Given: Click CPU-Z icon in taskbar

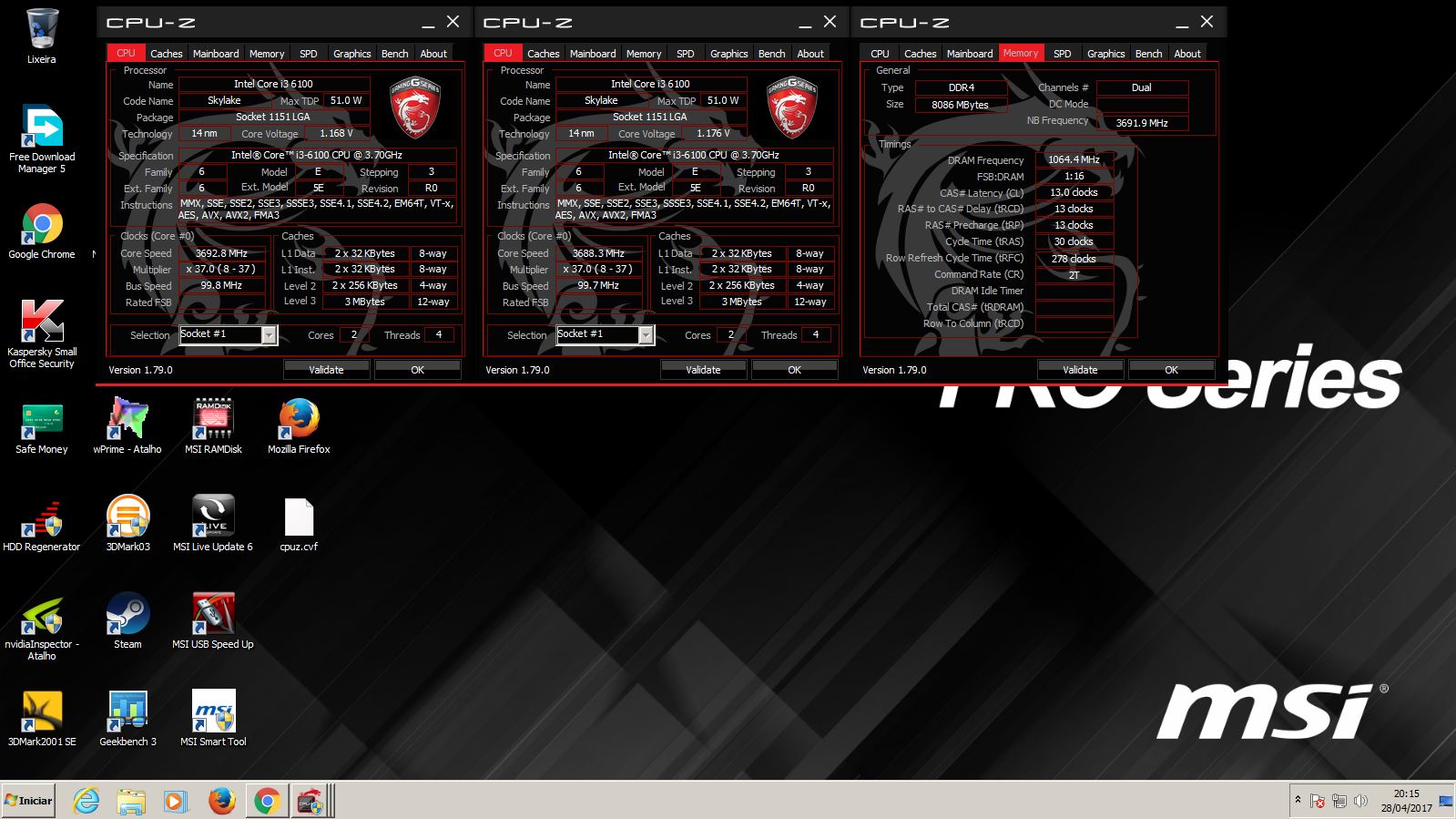Looking at the screenshot, I should click(x=311, y=801).
